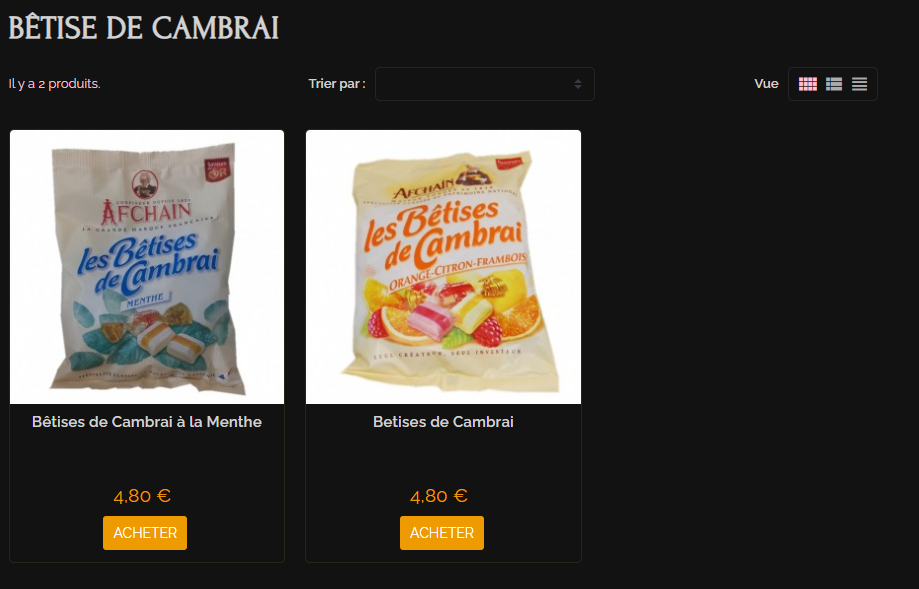Open the Betises de Cambrai product title link
Image resolution: width=919 pixels, height=589 pixels.
(x=443, y=422)
